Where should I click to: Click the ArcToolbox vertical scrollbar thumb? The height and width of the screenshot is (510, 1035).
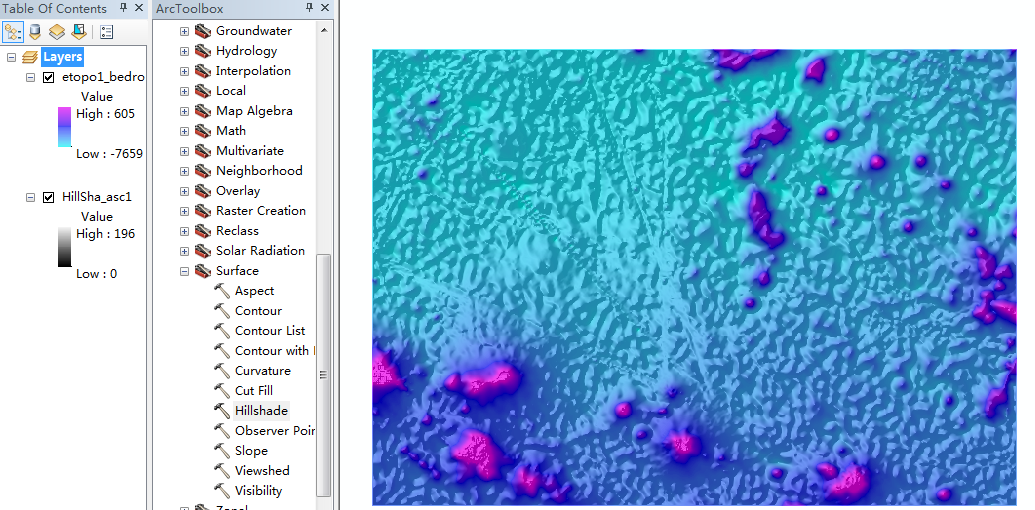tap(323, 375)
